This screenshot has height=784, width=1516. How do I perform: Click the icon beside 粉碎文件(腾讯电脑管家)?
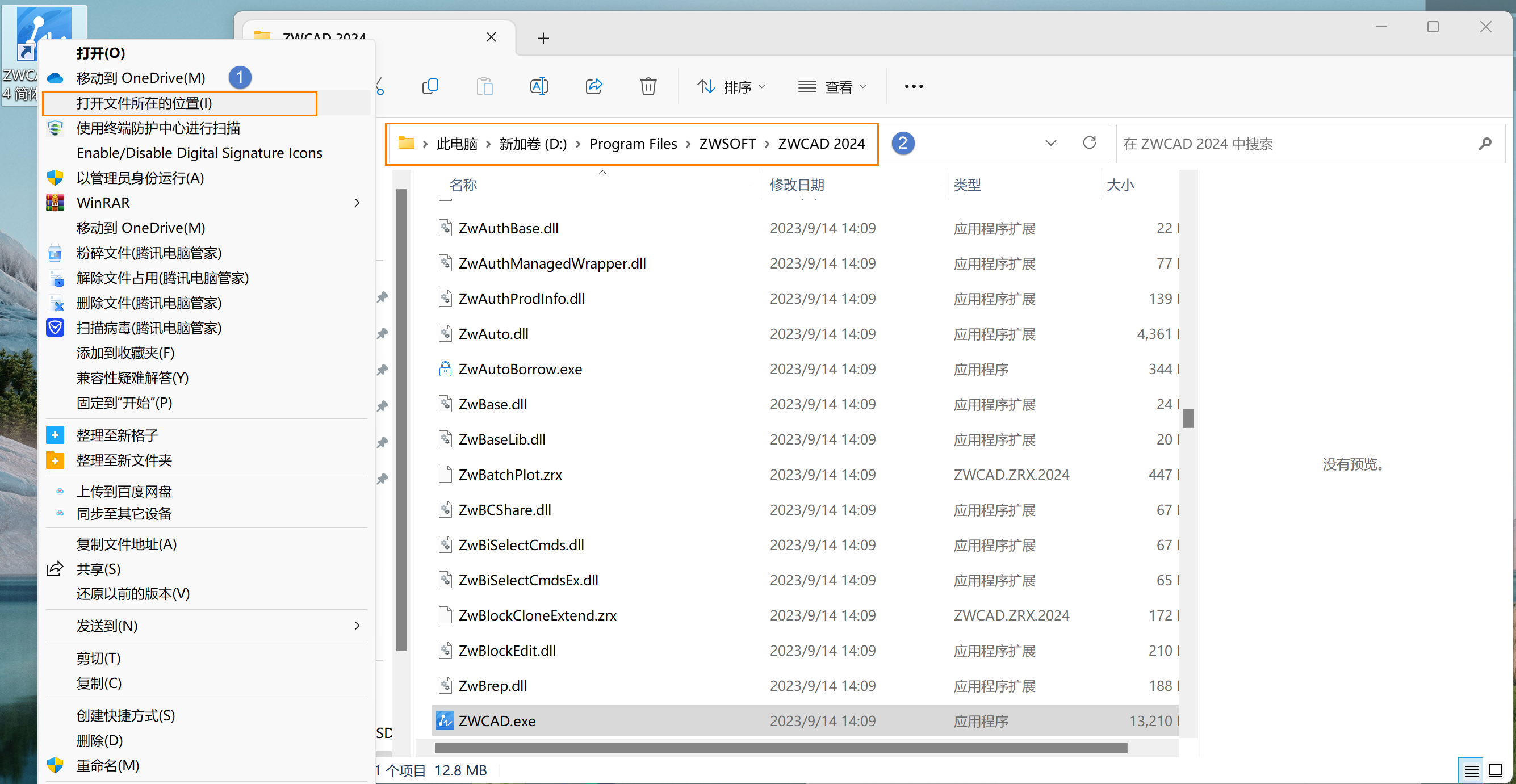coord(55,253)
